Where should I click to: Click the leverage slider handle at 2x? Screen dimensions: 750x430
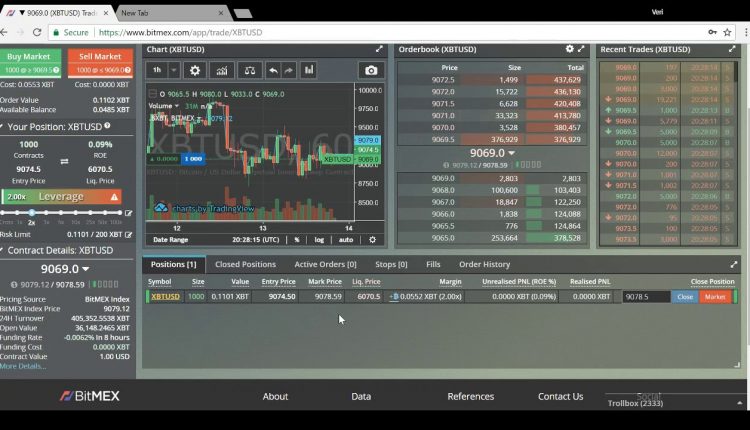point(32,212)
